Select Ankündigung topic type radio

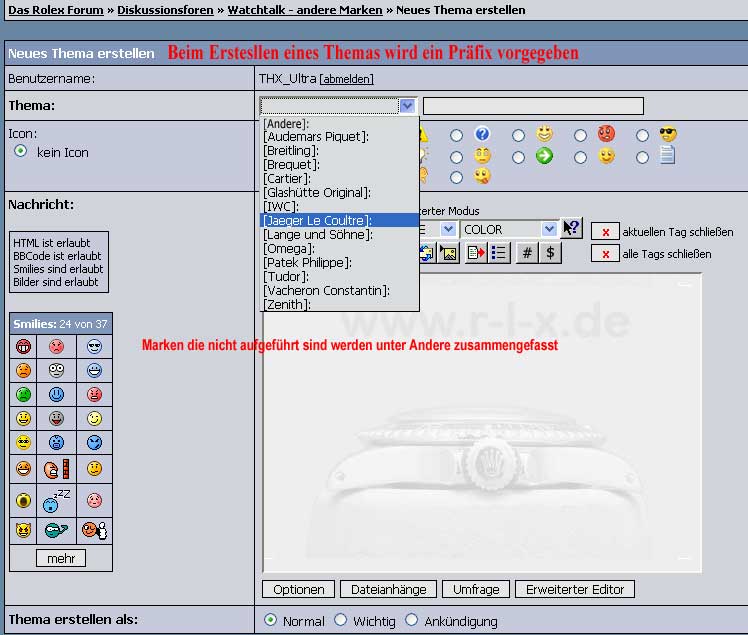(411, 620)
